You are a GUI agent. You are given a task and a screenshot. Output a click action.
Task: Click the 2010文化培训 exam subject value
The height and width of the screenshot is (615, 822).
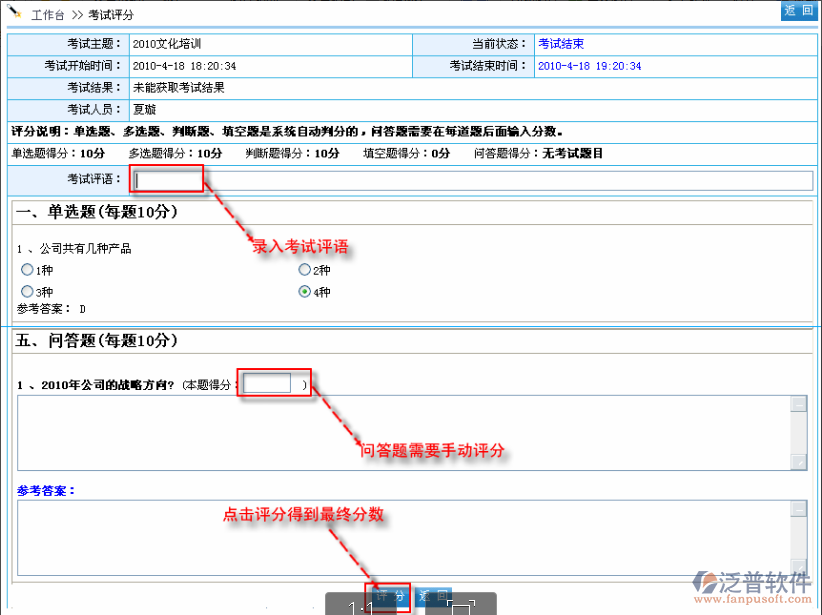click(x=167, y=44)
